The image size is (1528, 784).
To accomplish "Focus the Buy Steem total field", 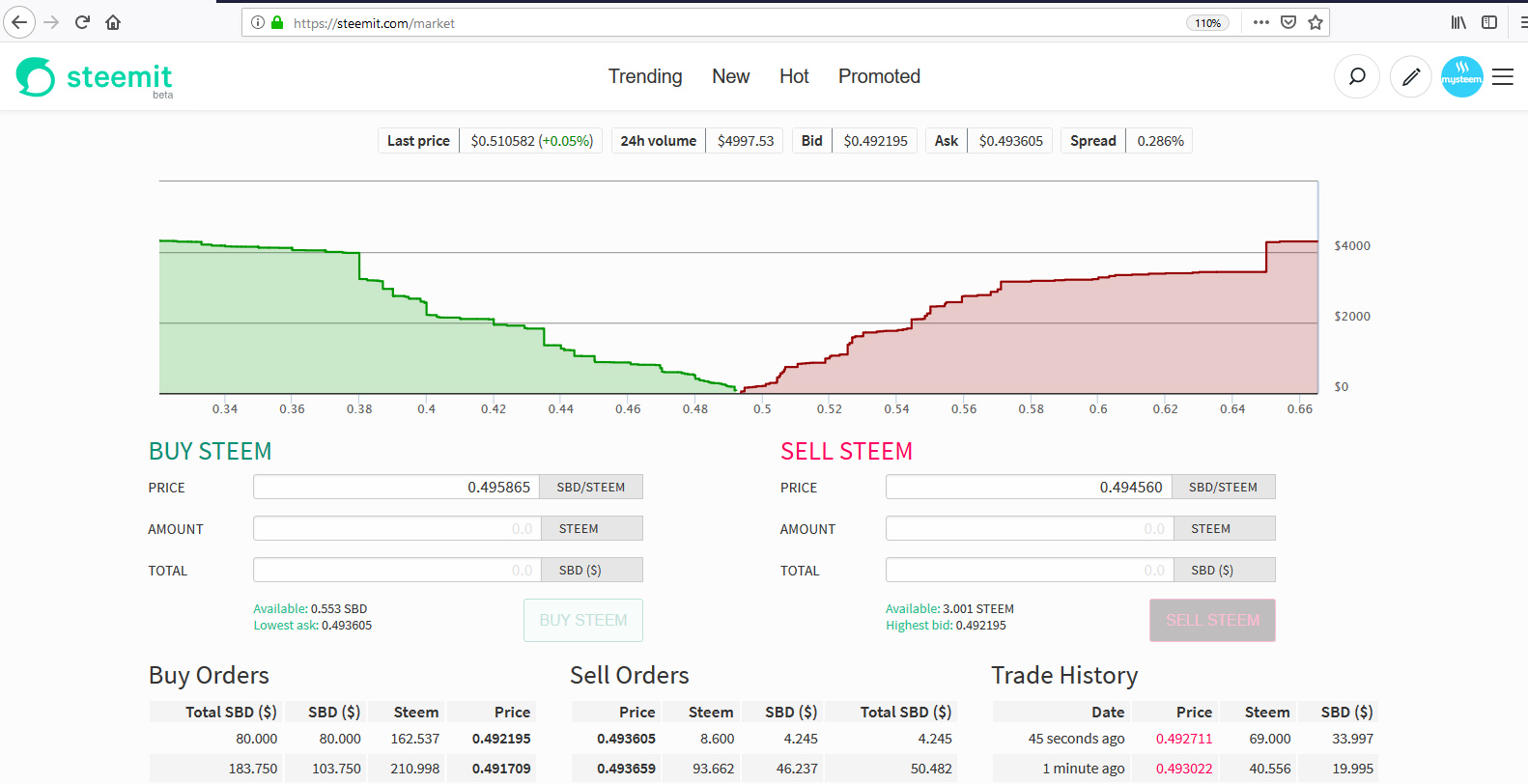I will click(x=396, y=571).
